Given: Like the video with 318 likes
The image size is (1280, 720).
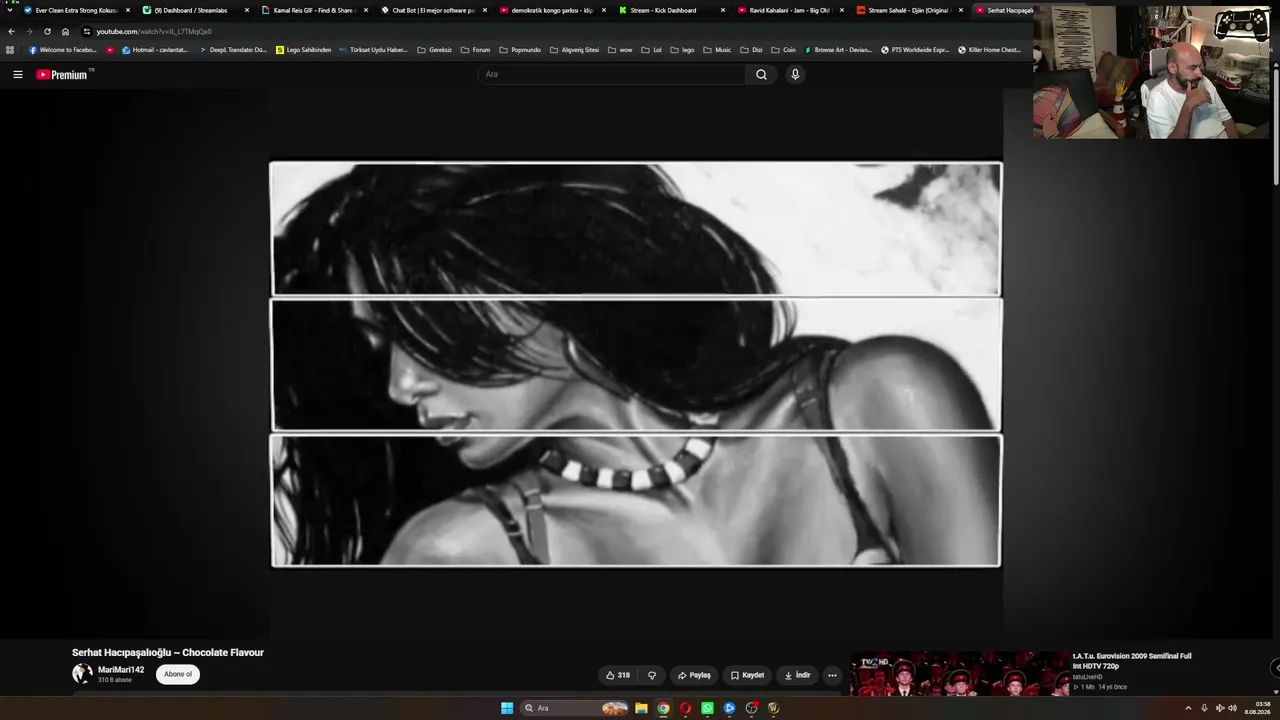Looking at the screenshot, I should (618, 675).
